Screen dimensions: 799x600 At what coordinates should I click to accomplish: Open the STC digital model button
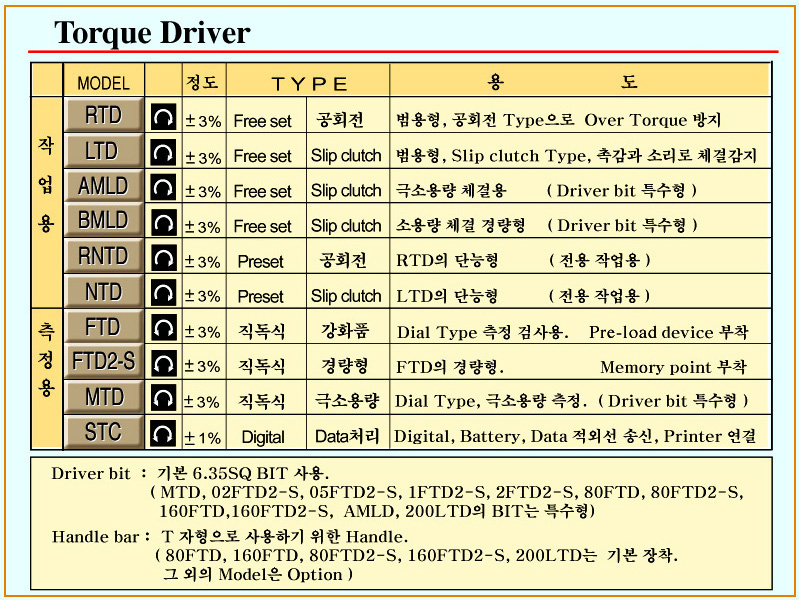point(103,432)
